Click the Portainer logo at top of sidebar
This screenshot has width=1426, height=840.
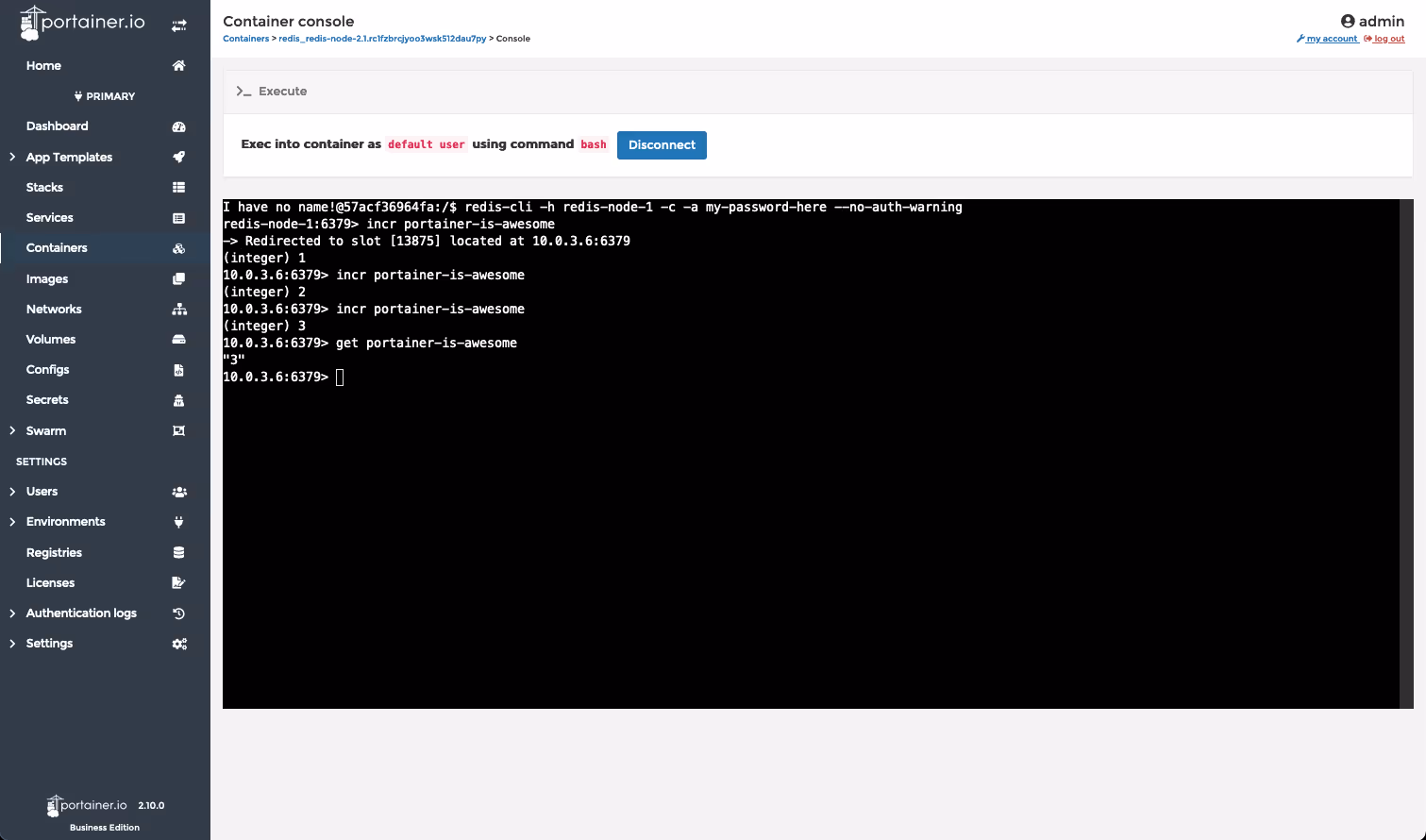(x=83, y=23)
